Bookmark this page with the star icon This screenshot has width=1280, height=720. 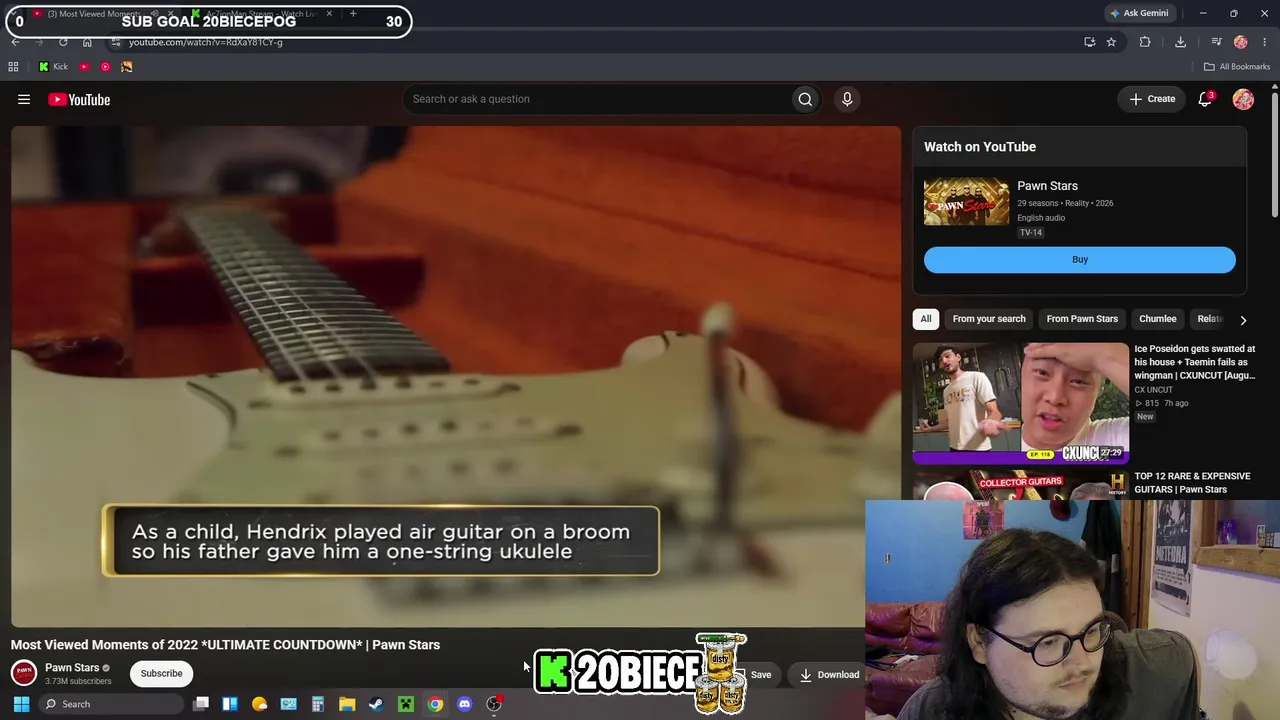click(x=1111, y=42)
